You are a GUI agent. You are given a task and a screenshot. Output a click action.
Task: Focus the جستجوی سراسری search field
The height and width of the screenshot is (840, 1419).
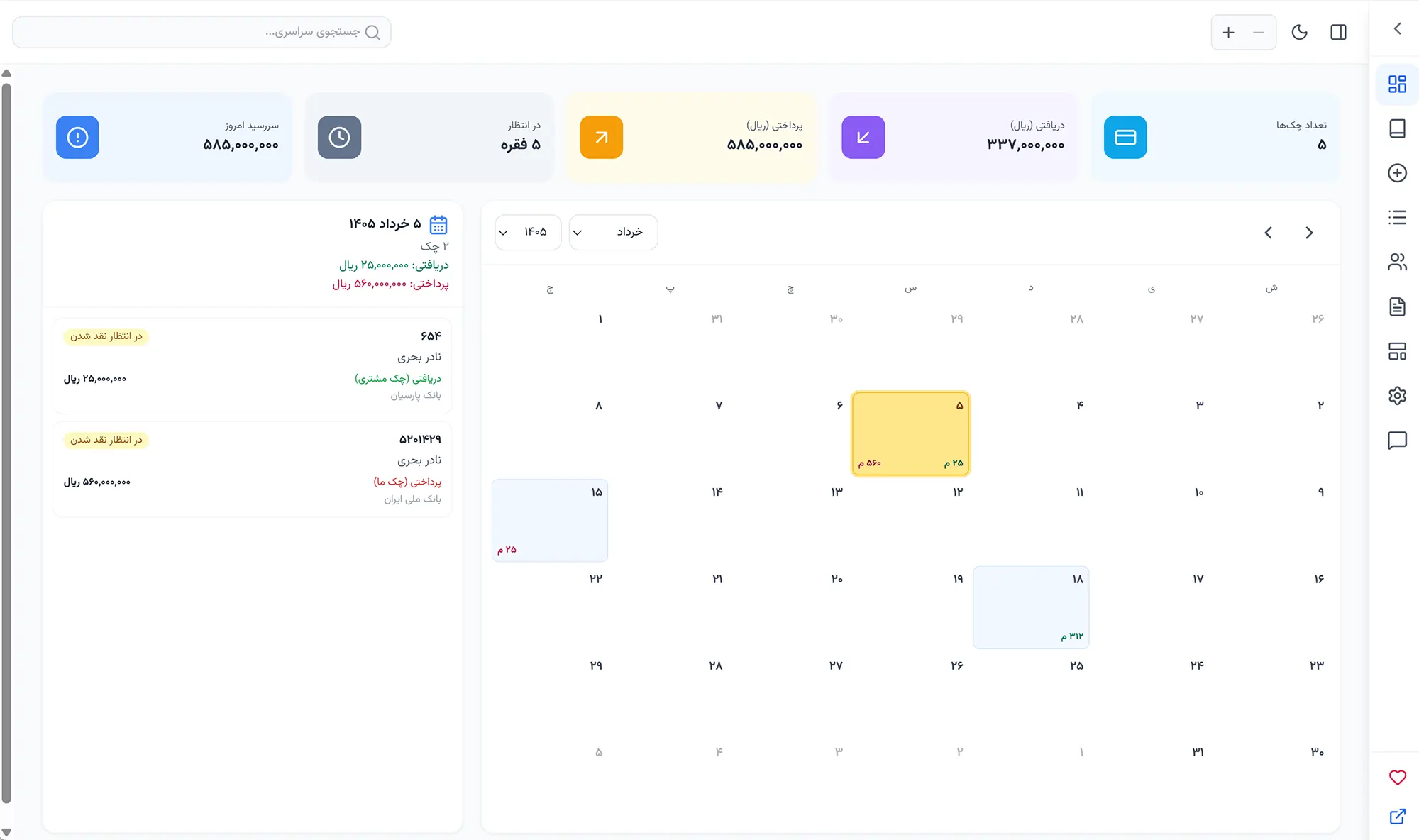[201, 33]
